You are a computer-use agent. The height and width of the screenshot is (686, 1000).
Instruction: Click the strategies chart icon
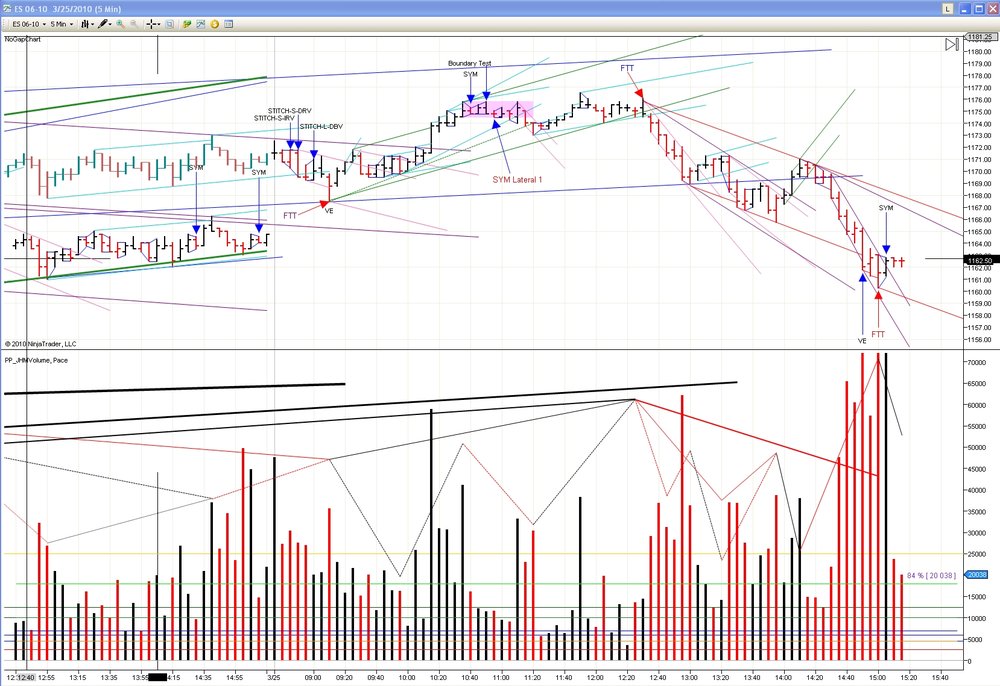tap(201, 24)
